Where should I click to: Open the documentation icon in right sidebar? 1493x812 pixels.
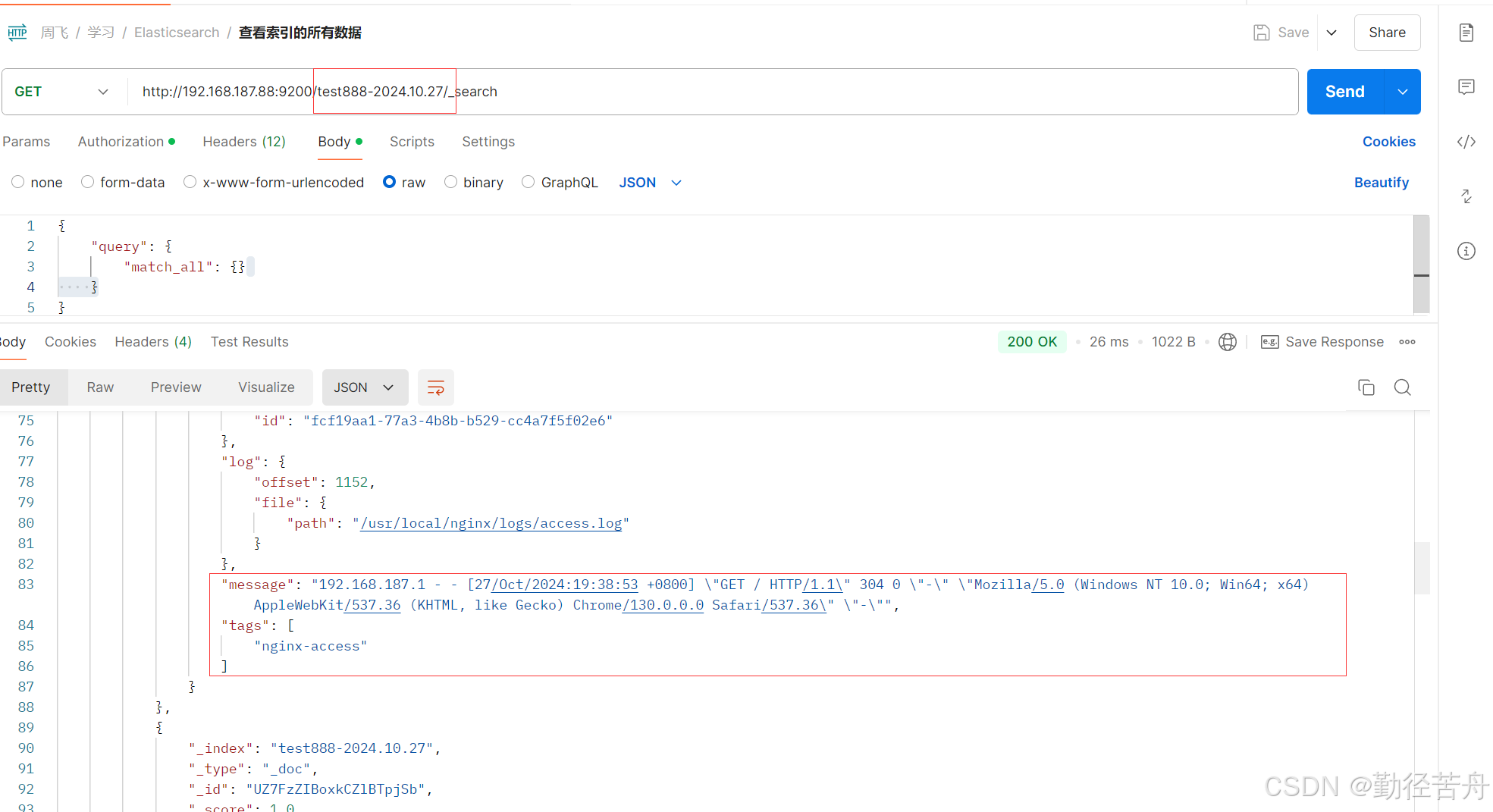tap(1466, 33)
